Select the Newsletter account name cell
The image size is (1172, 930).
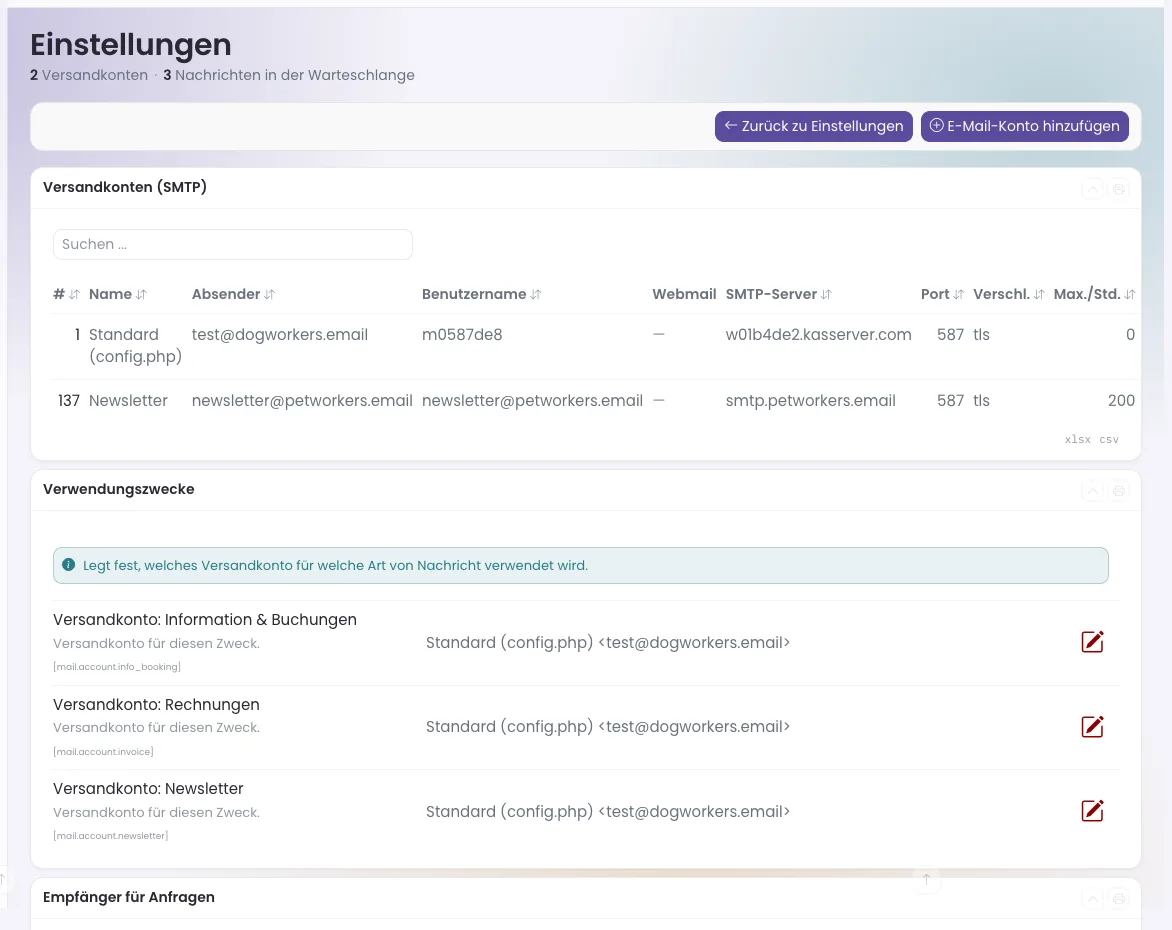(x=128, y=401)
